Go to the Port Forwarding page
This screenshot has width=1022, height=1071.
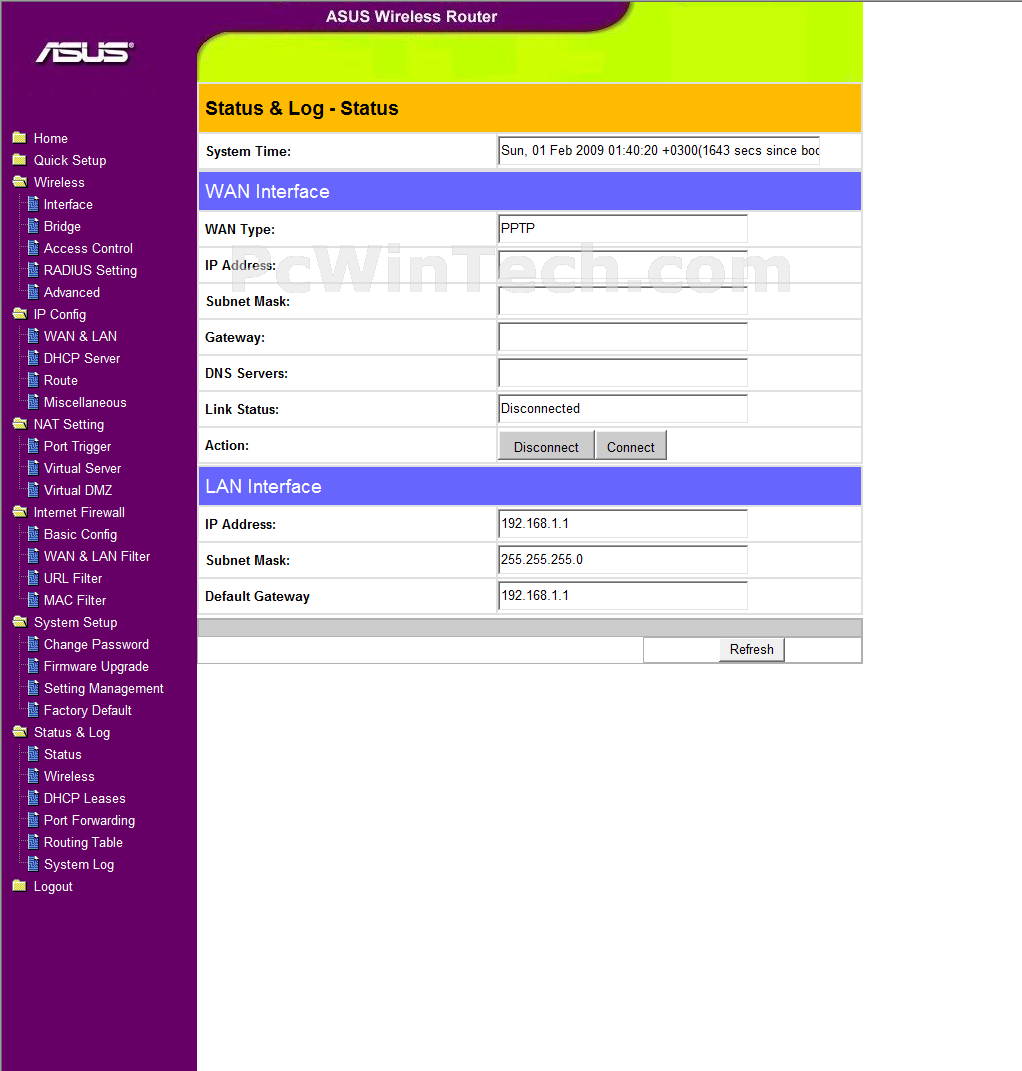click(x=89, y=820)
